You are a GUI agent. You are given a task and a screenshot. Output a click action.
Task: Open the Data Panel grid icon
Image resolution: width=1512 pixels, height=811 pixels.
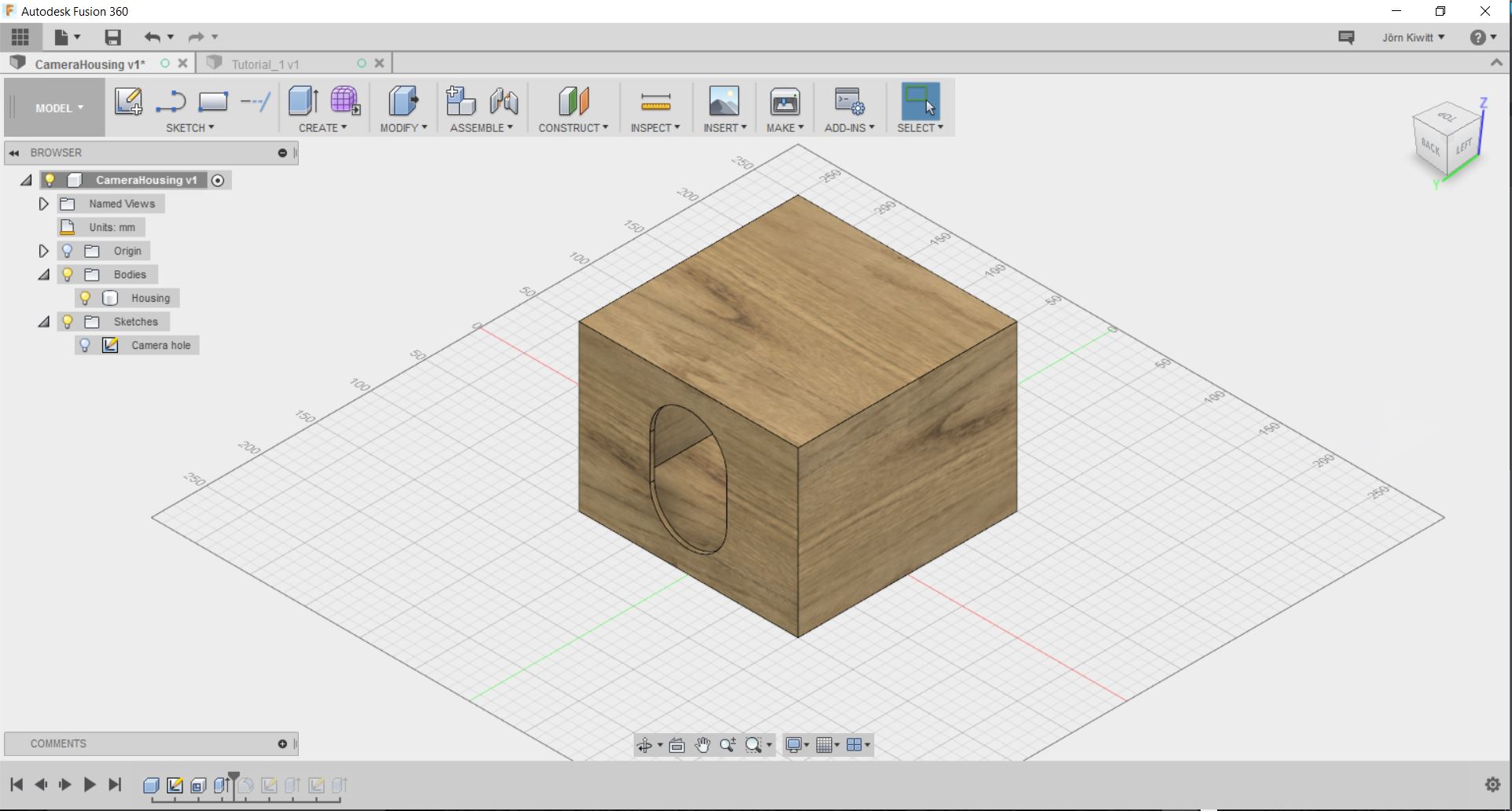(20, 37)
